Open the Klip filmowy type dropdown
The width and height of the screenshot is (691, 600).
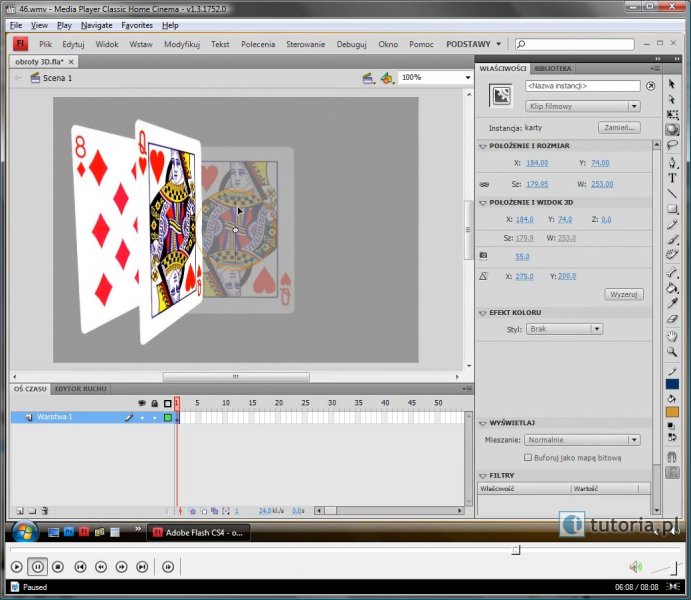[583, 106]
